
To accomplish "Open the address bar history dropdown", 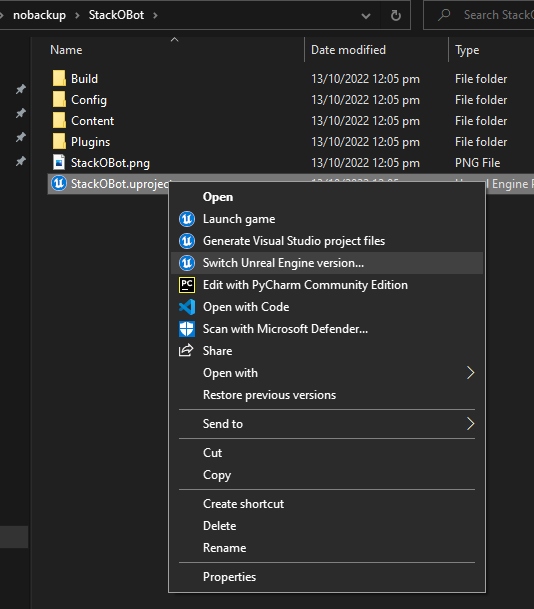I will coord(365,16).
